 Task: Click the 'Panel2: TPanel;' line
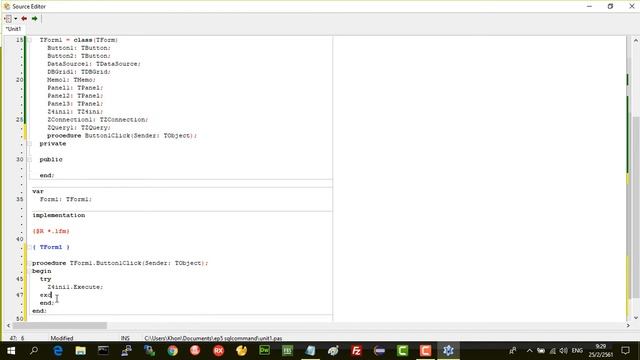pos(75,96)
